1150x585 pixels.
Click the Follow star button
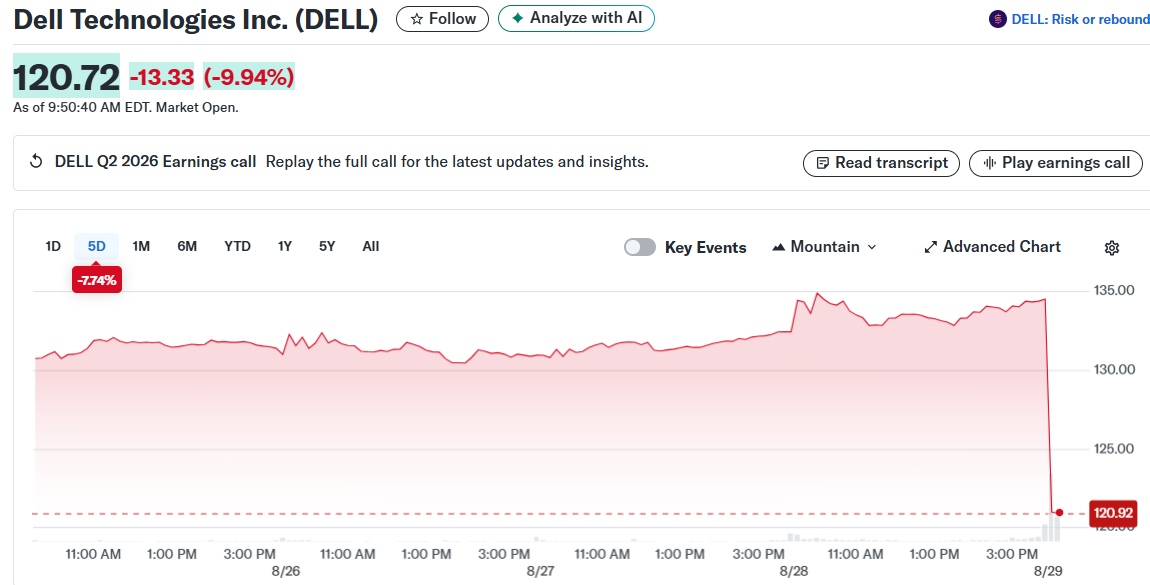[x=442, y=19]
